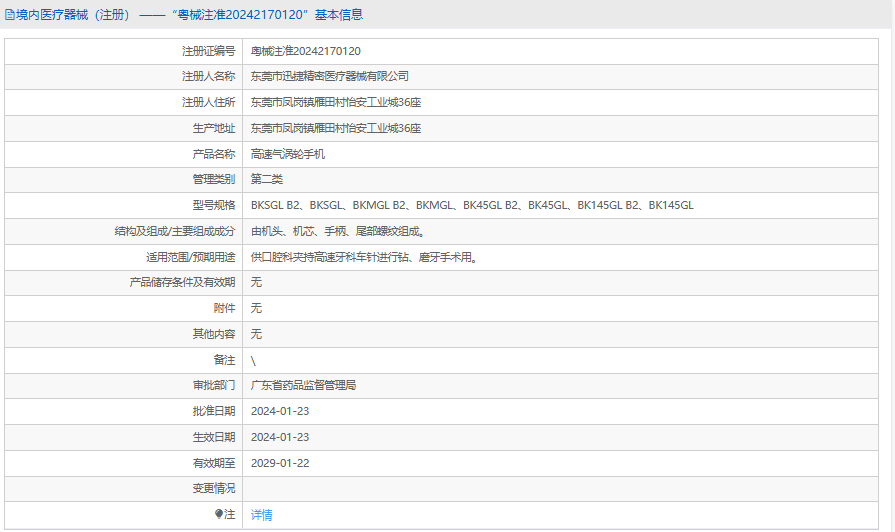Screen dimensions: 895x532
Task: Click the 有效期至 label cell
Action: (x=124, y=464)
